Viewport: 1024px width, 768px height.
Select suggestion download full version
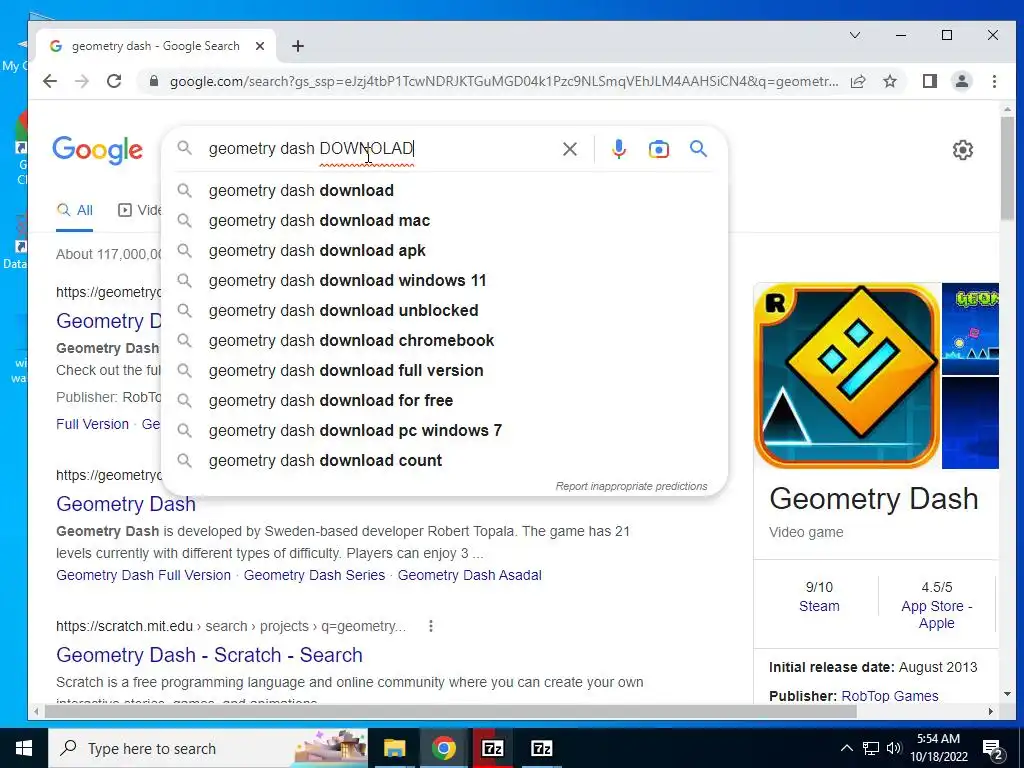click(444, 371)
